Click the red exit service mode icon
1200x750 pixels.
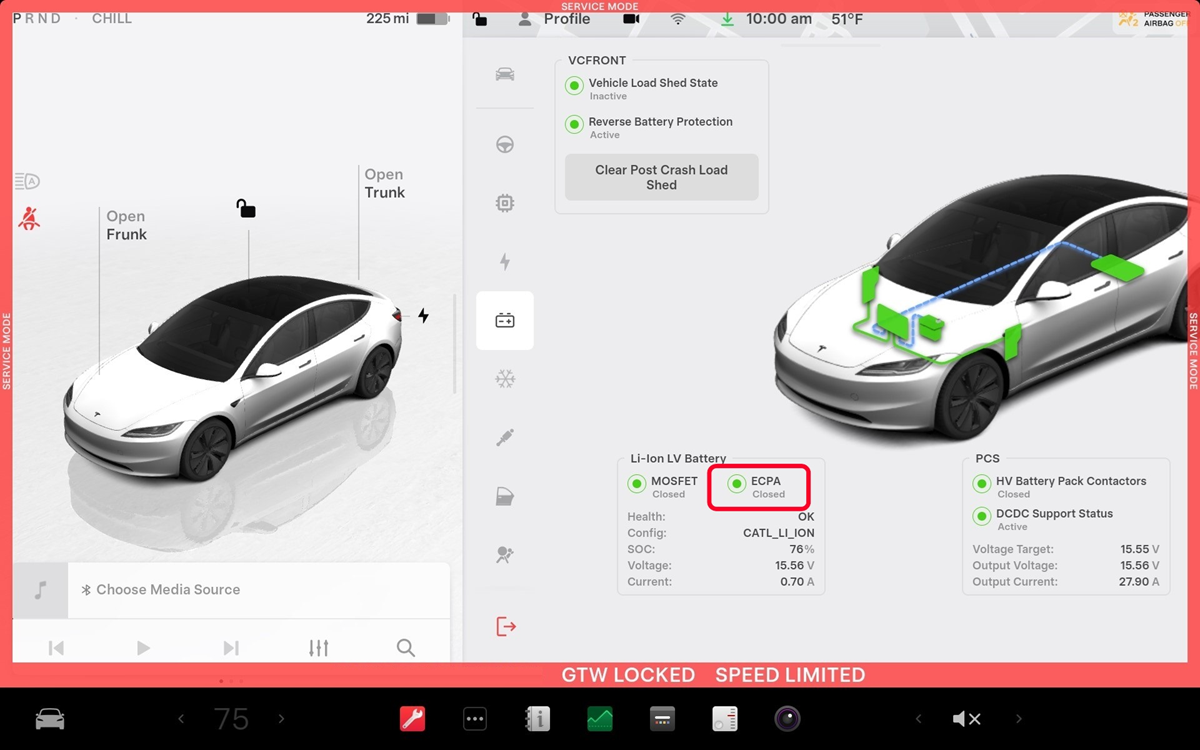(505, 627)
